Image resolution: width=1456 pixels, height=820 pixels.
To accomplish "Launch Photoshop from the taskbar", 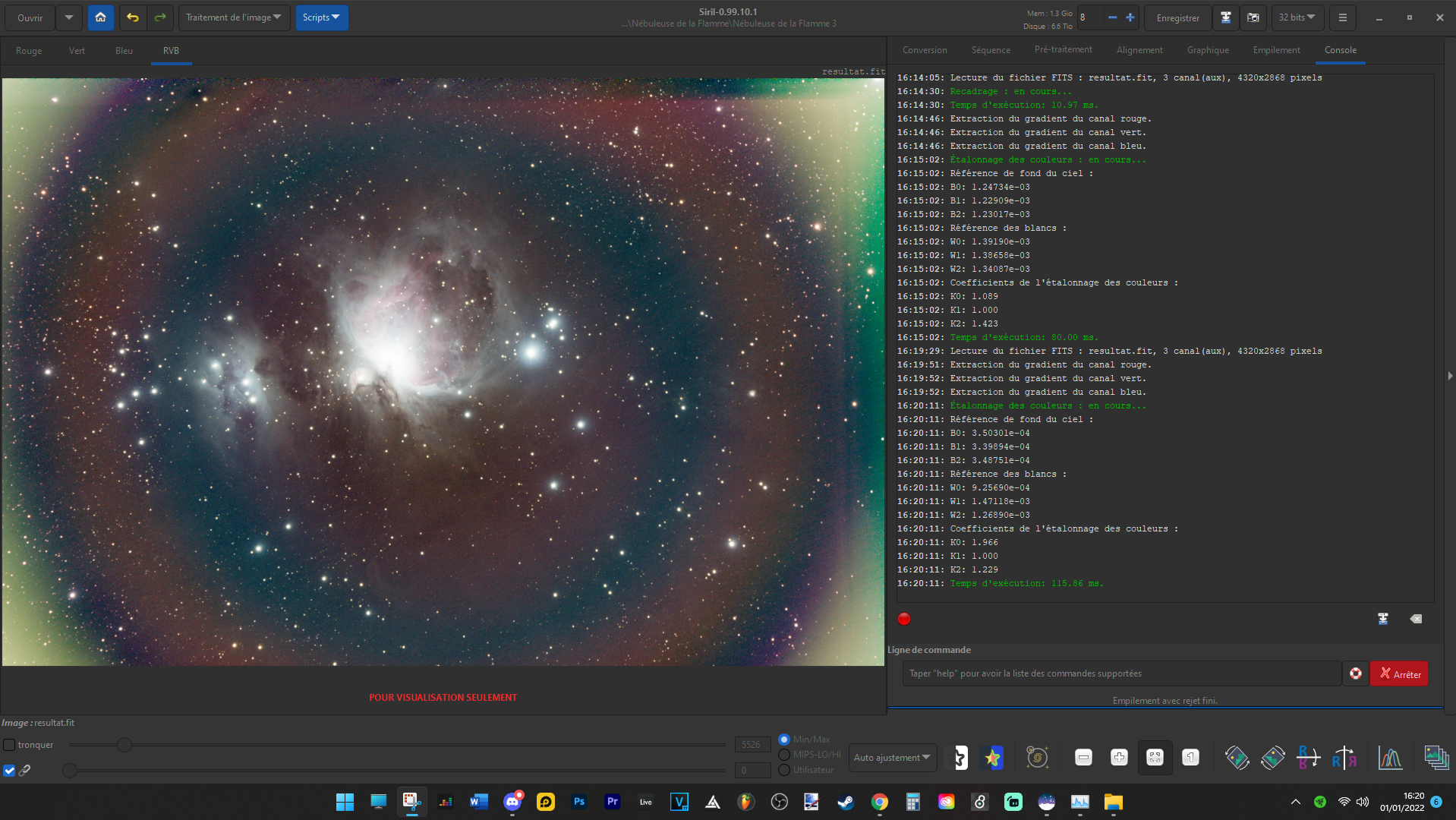I will pyautogui.click(x=579, y=802).
